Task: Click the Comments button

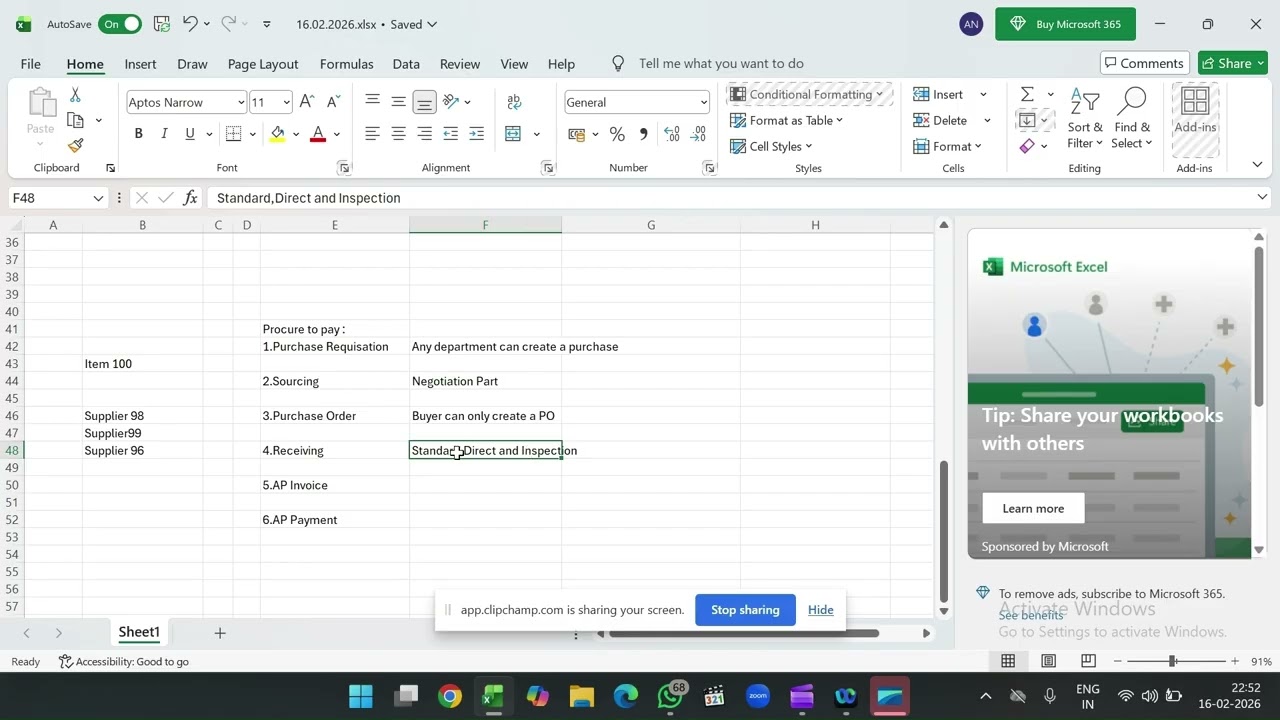Action: (x=1144, y=63)
